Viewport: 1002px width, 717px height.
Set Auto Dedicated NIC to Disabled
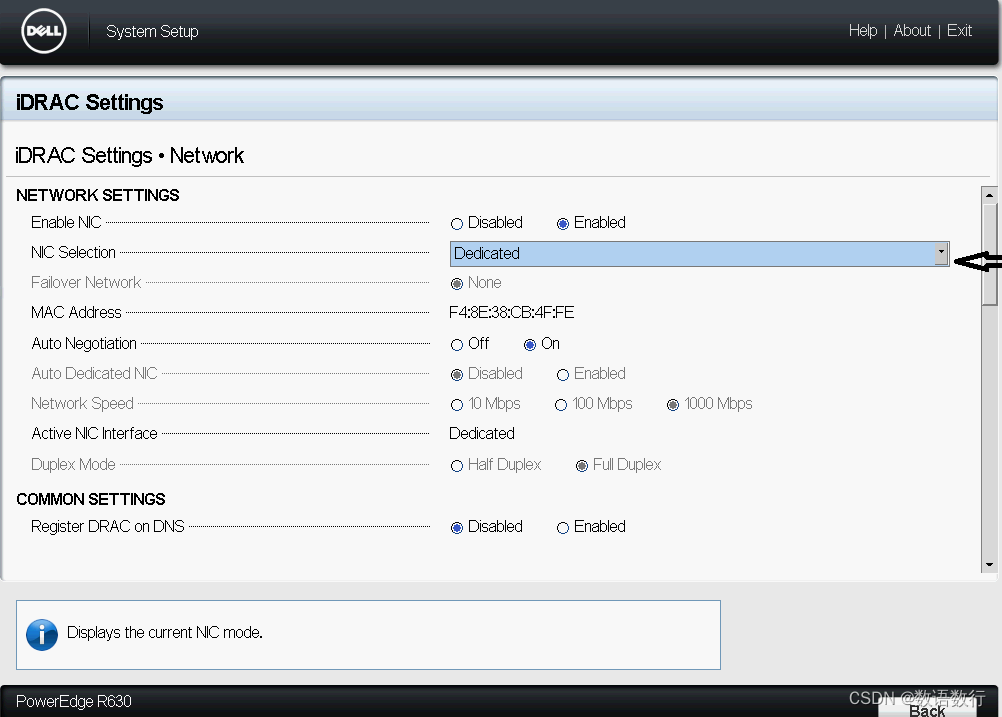pyautogui.click(x=456, y=375)
